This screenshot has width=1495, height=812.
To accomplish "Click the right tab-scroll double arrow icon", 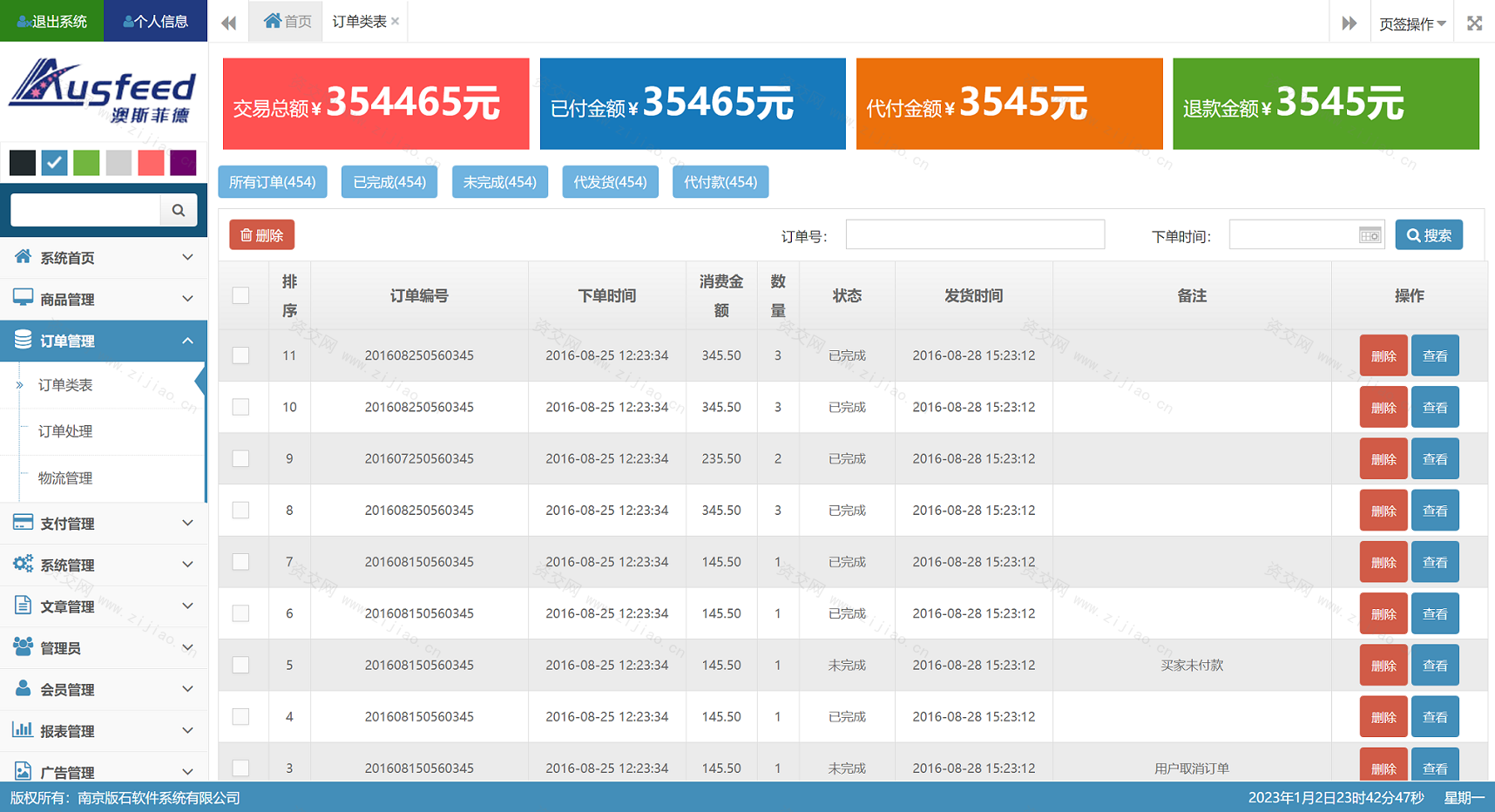I will [1349, 23].
